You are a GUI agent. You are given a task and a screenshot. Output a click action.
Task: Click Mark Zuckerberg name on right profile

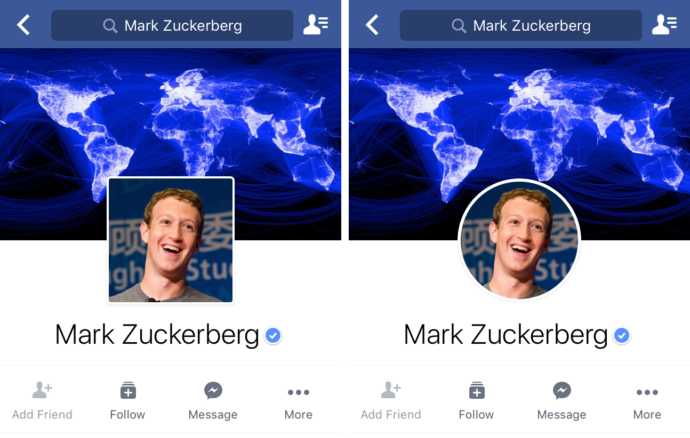coord(506,335)
